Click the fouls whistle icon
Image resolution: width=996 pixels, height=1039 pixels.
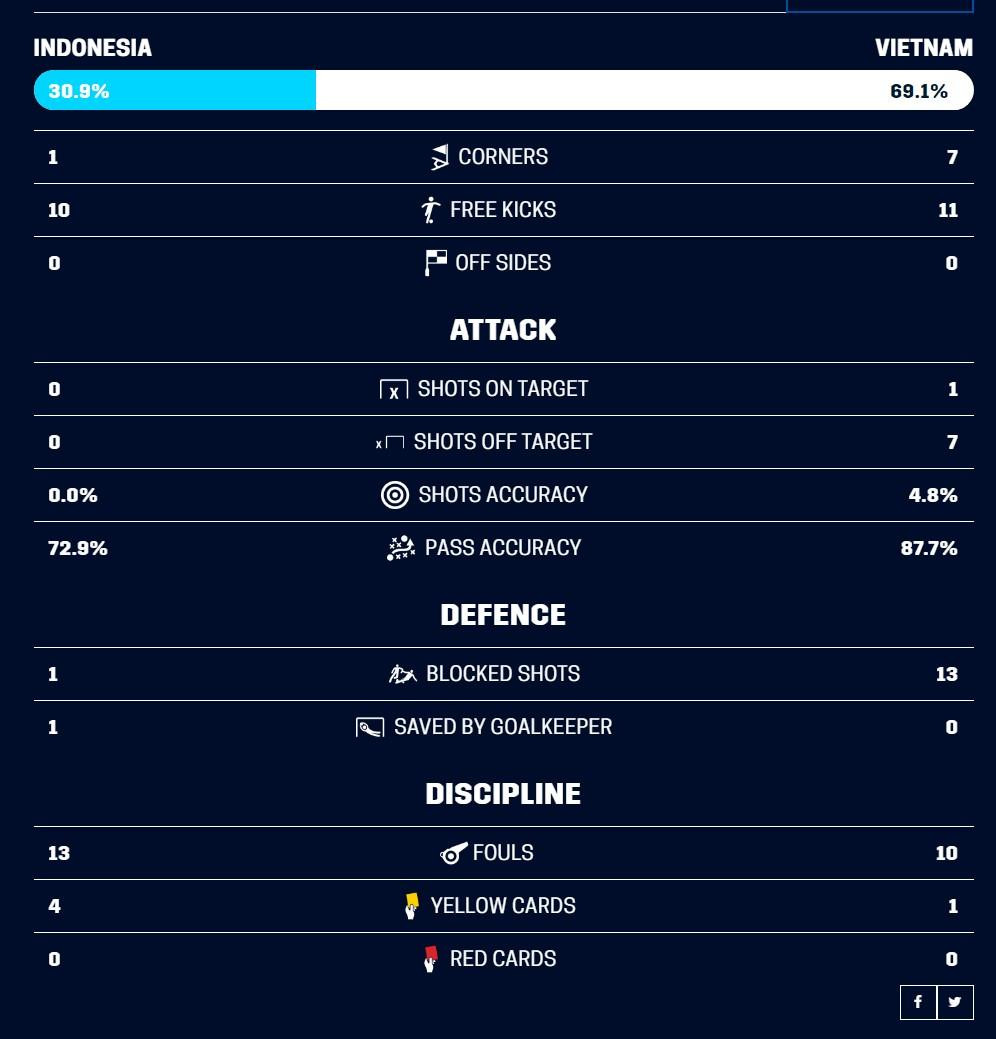(x=454, y=853)
